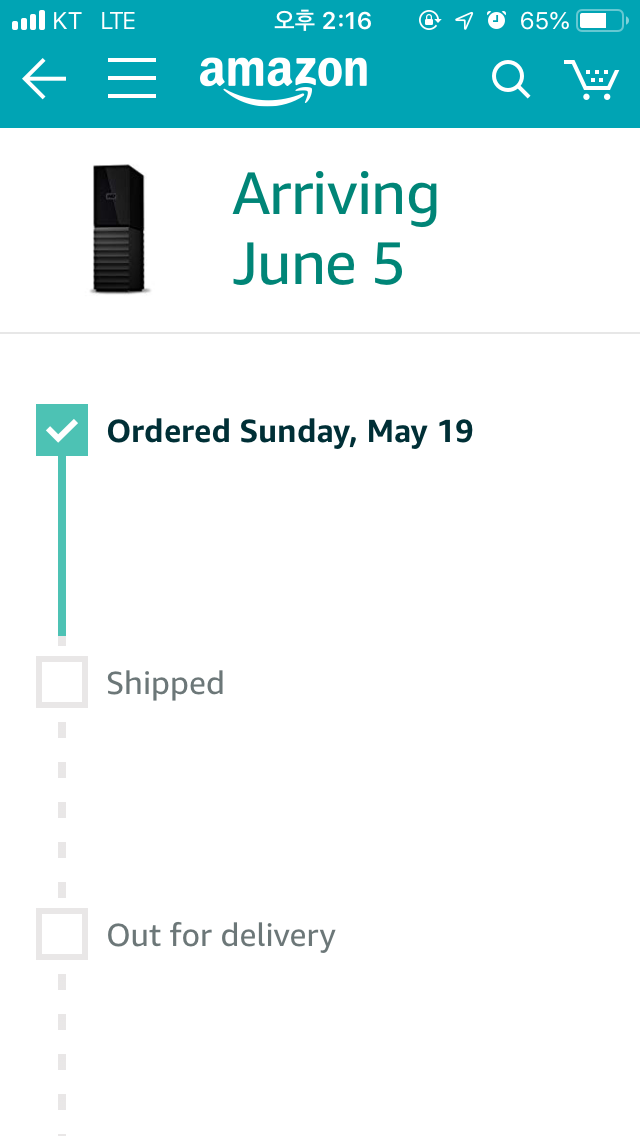Tap the 2:16 clock in status bar
Viewport: 640px width, 1136px height.
coord(323,21)
